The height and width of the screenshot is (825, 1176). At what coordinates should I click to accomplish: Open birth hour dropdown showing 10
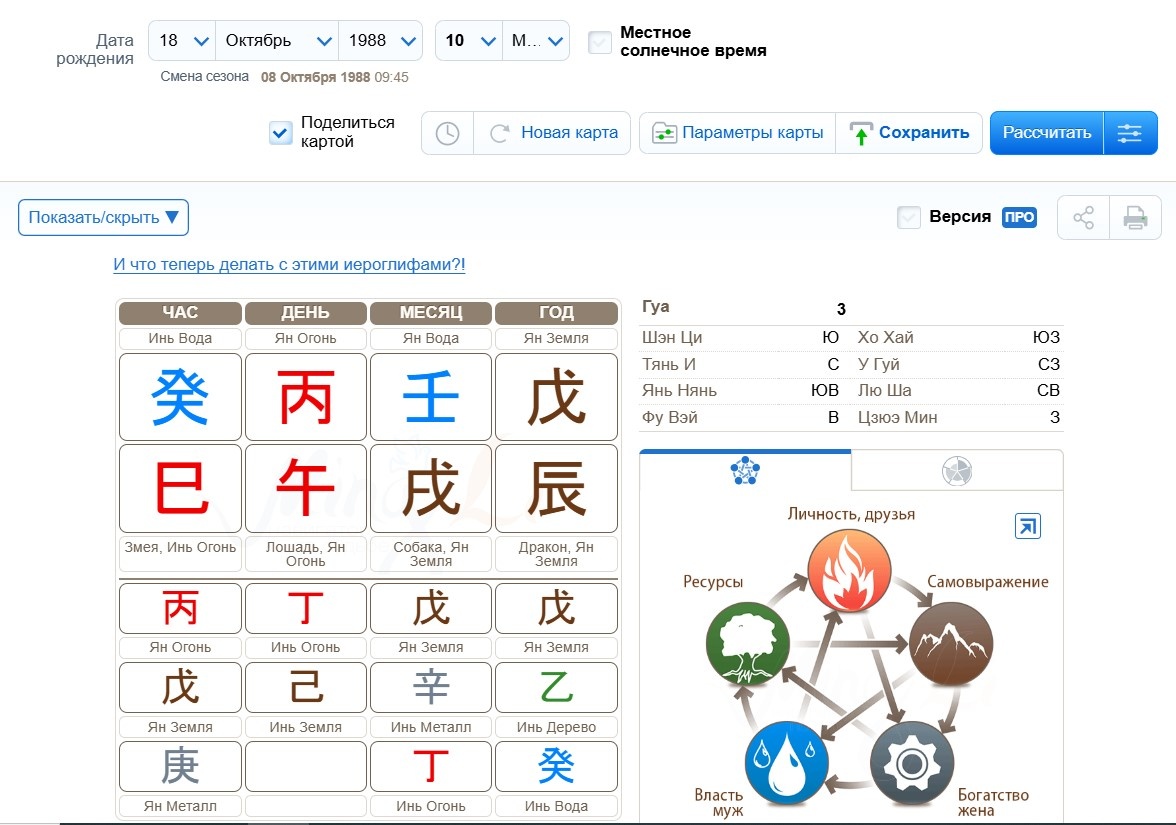pos(469,40)
